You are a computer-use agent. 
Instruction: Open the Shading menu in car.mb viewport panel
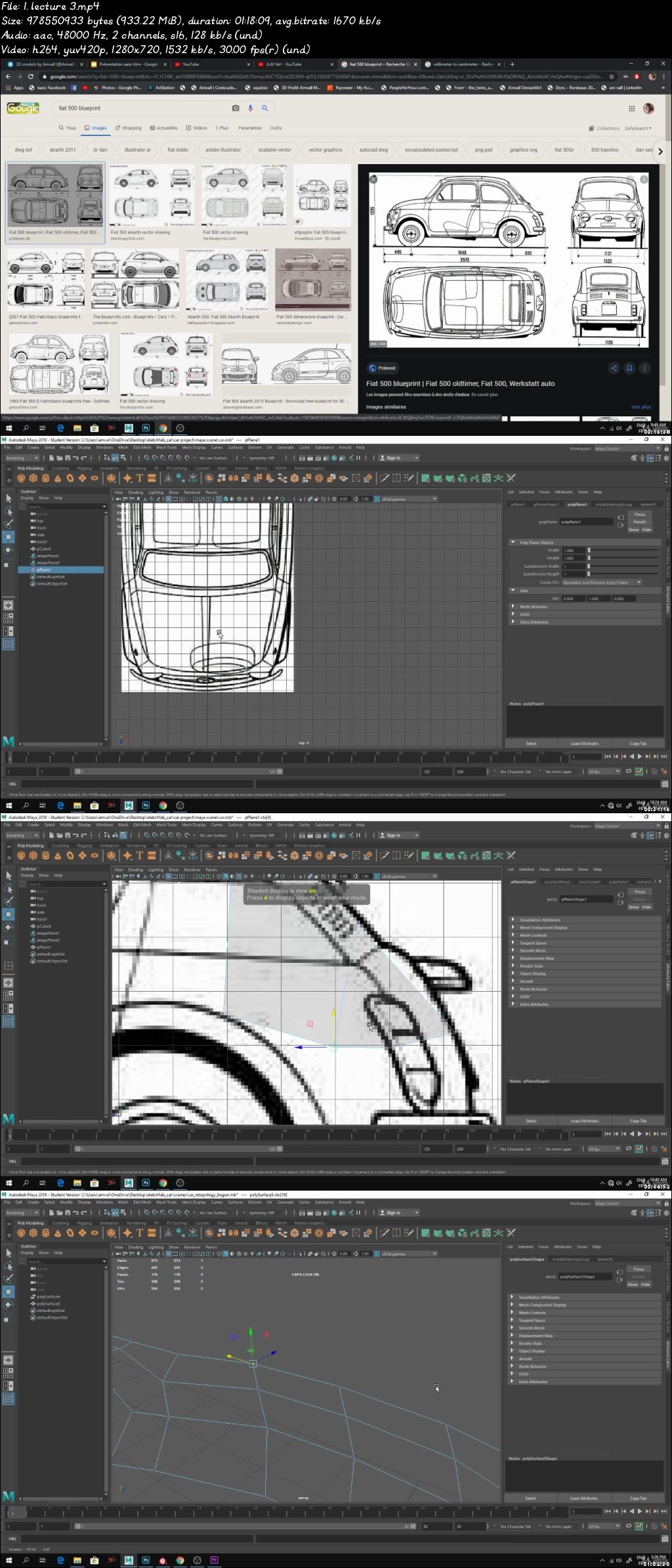tap(135, 492)
